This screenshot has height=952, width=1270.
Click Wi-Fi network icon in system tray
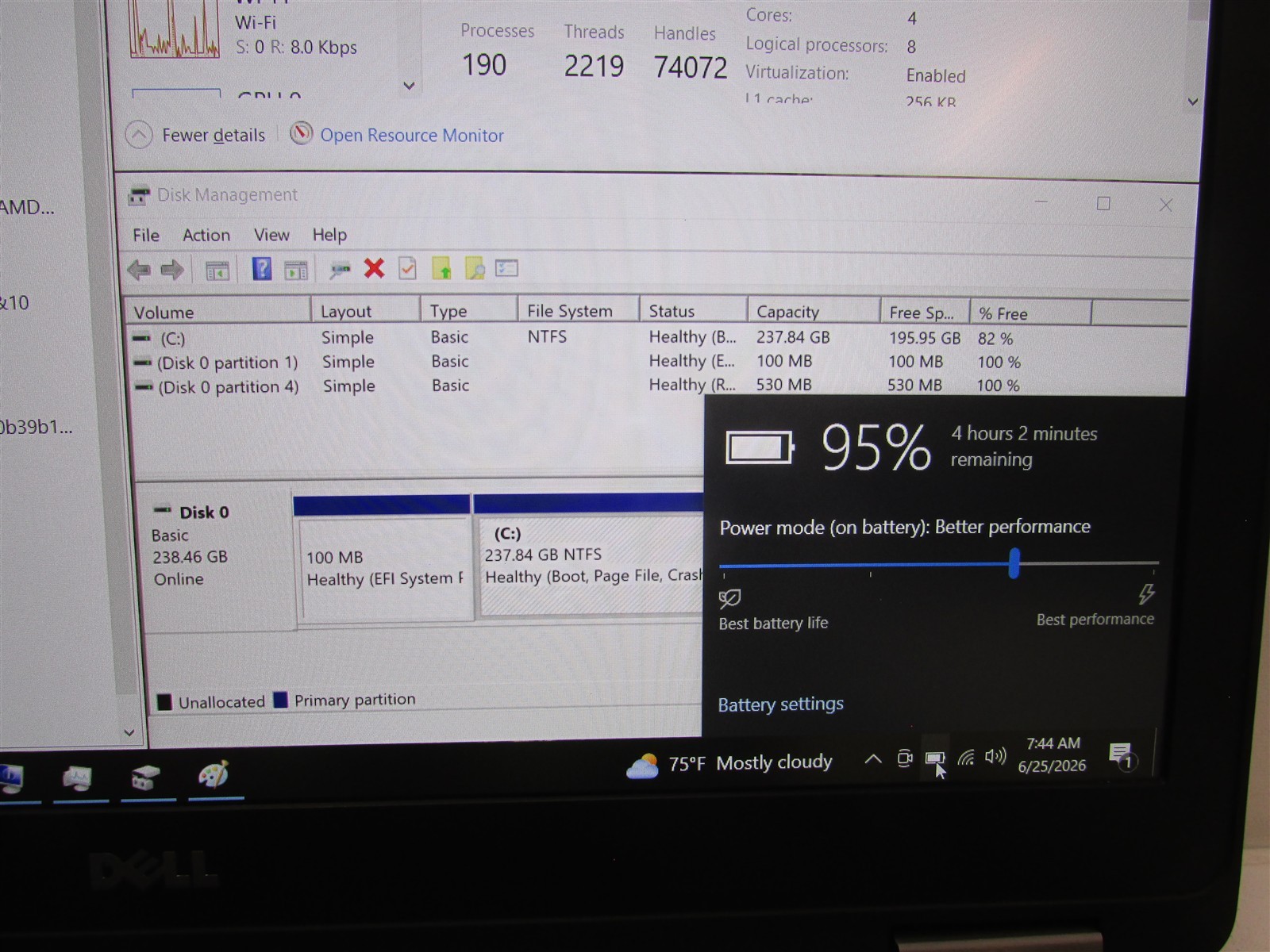(966, 758)
